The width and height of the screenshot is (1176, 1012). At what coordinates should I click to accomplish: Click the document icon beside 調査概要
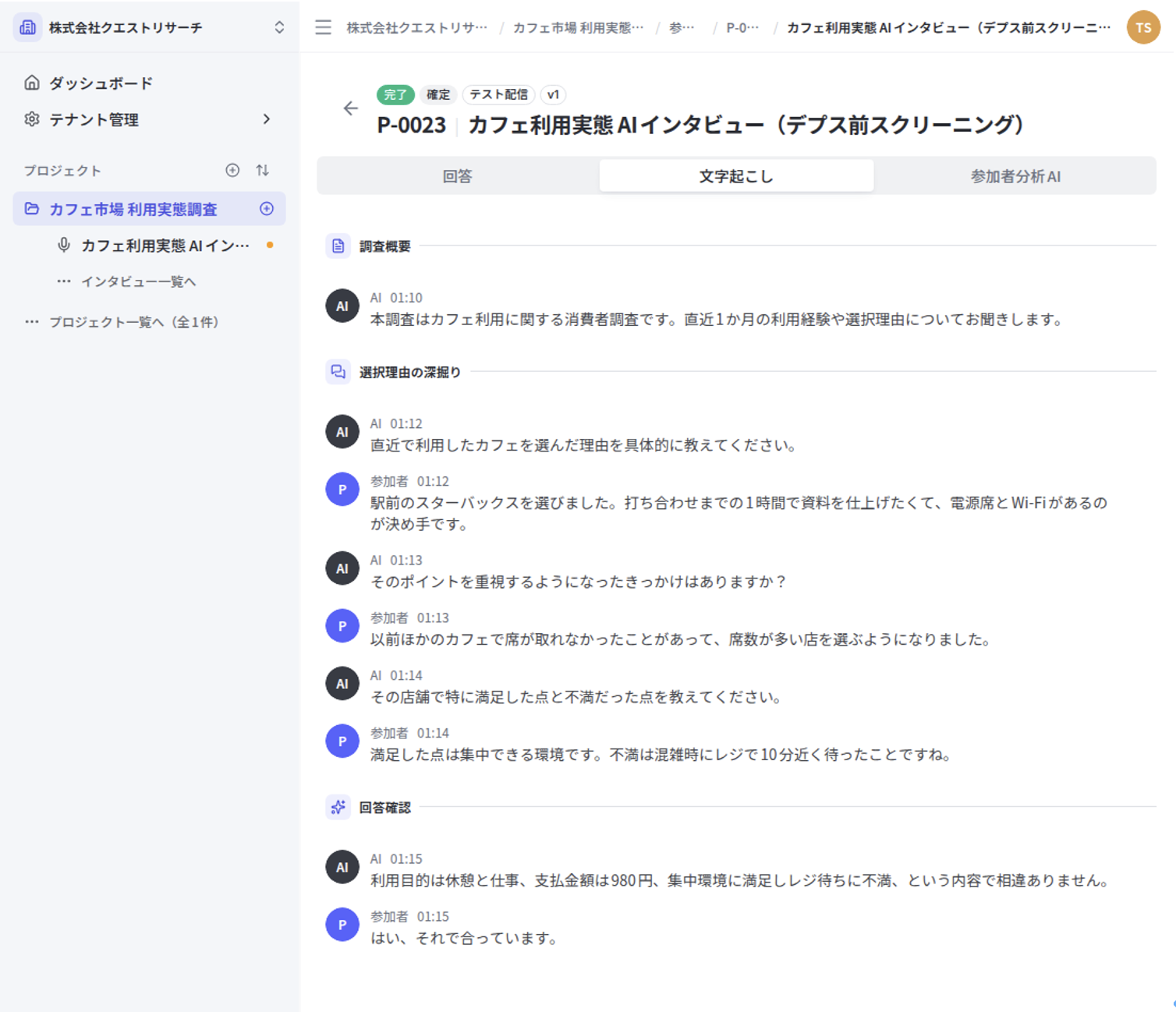(x=338, y=246)
